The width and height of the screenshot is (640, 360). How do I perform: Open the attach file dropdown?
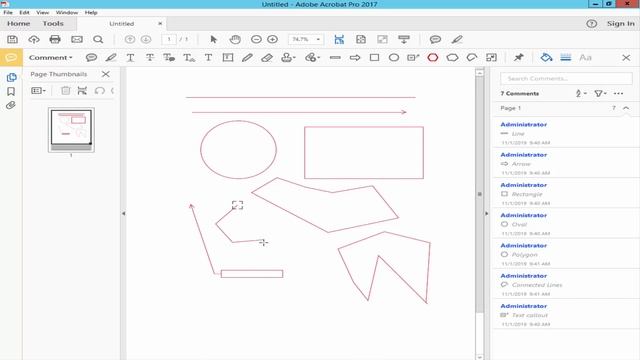tap(312, 58)
